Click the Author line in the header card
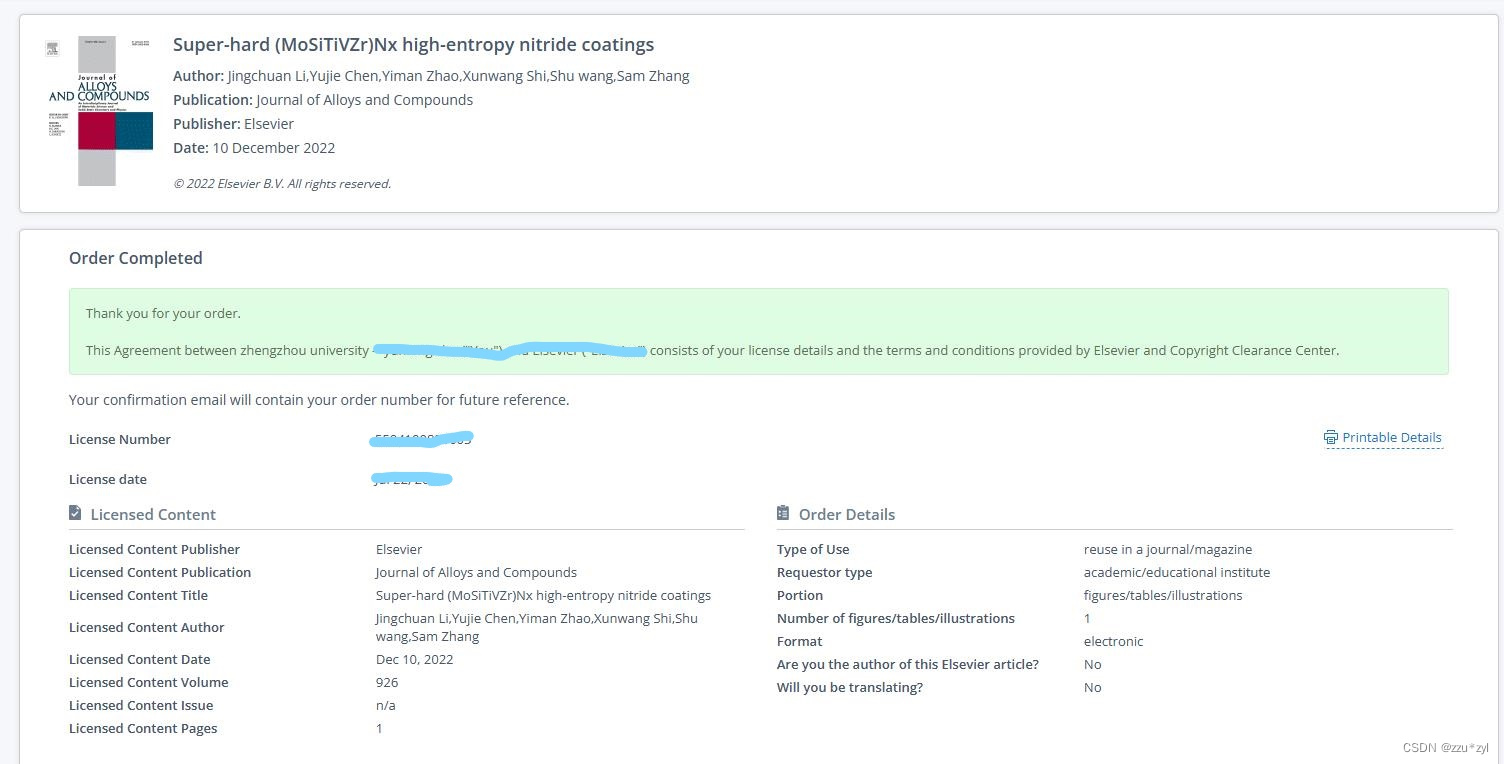 [x=431, y=75]
